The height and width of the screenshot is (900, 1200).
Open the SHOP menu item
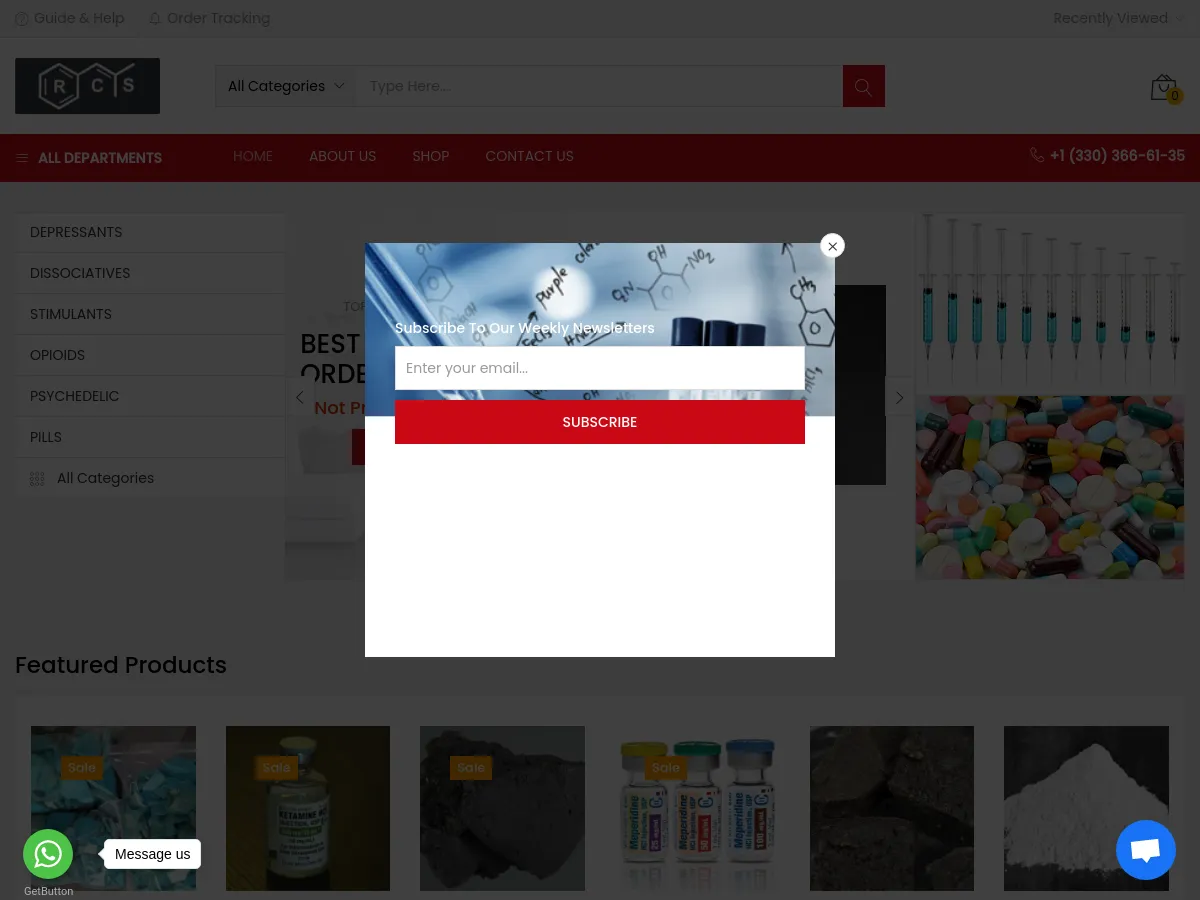[x=430, y=156]
